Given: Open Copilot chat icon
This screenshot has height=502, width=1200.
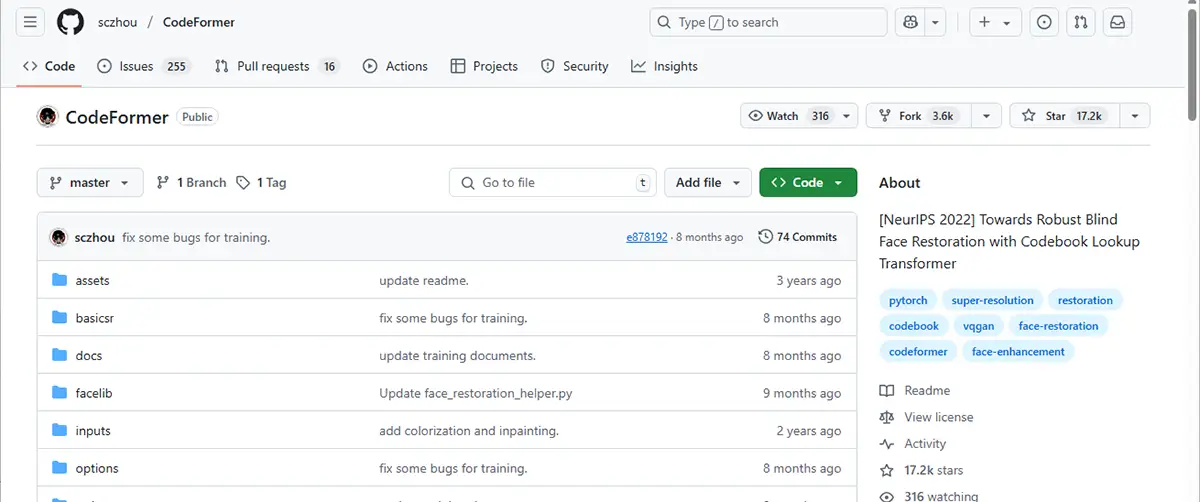Looking at the screenshot, I should tap(910, 22).
